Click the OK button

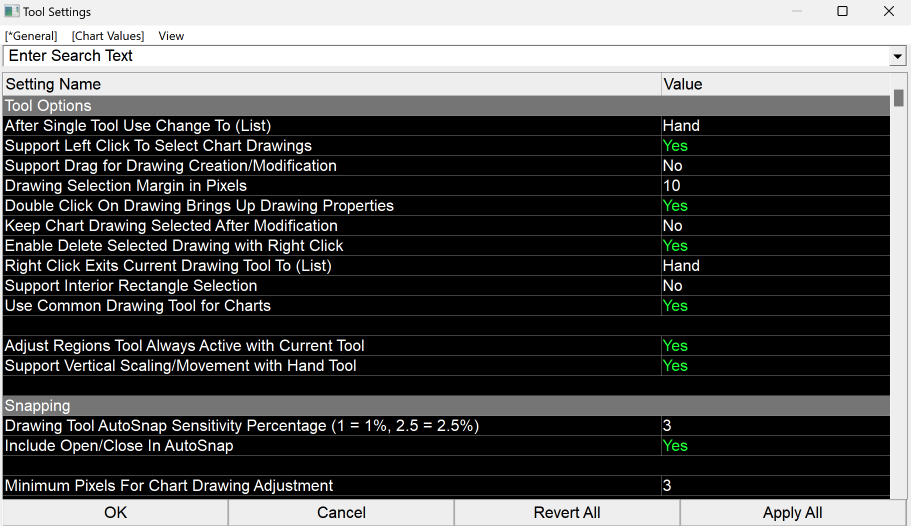[x=115, y=513]
